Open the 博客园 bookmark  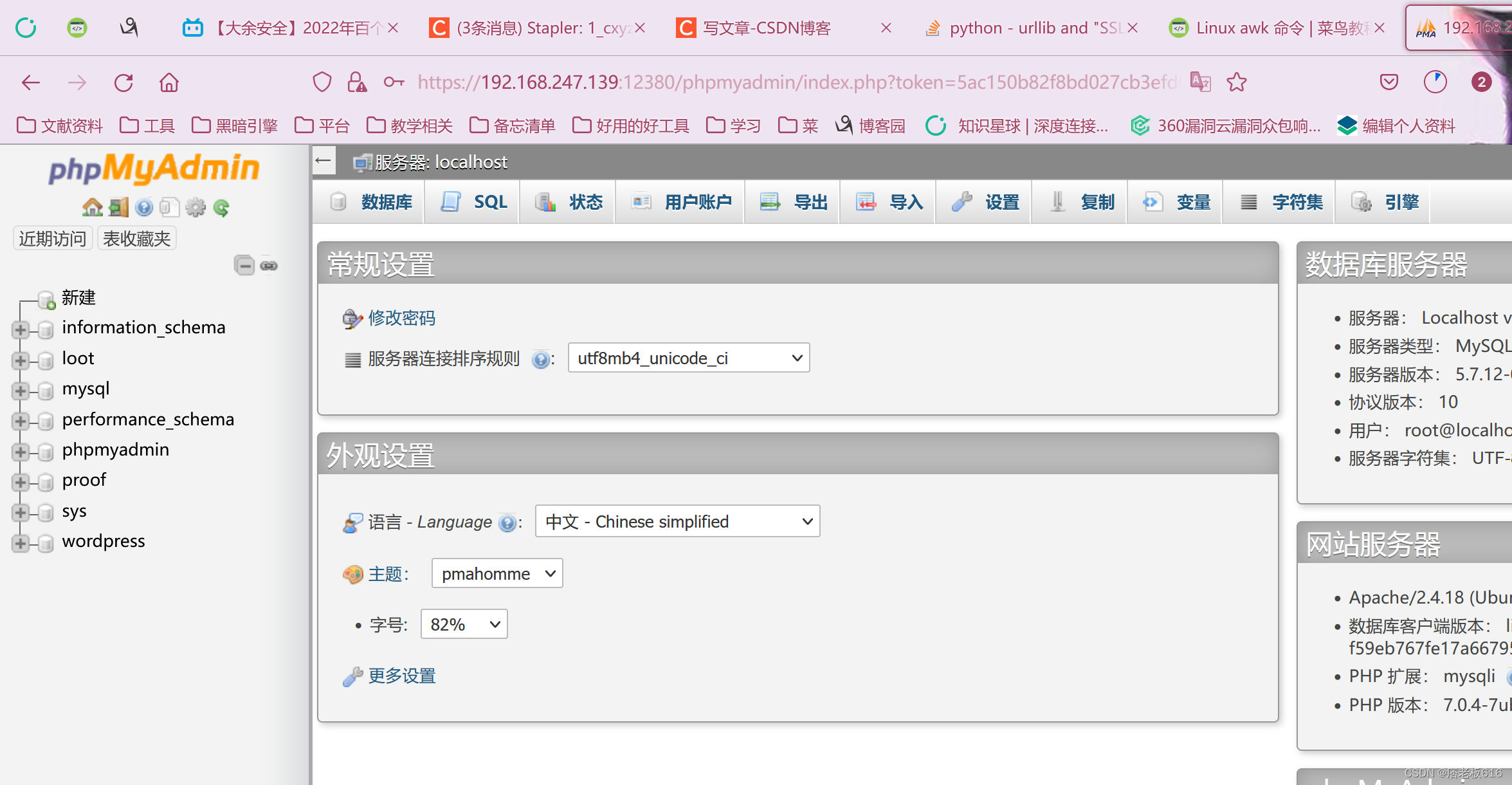tap(870, 125)
